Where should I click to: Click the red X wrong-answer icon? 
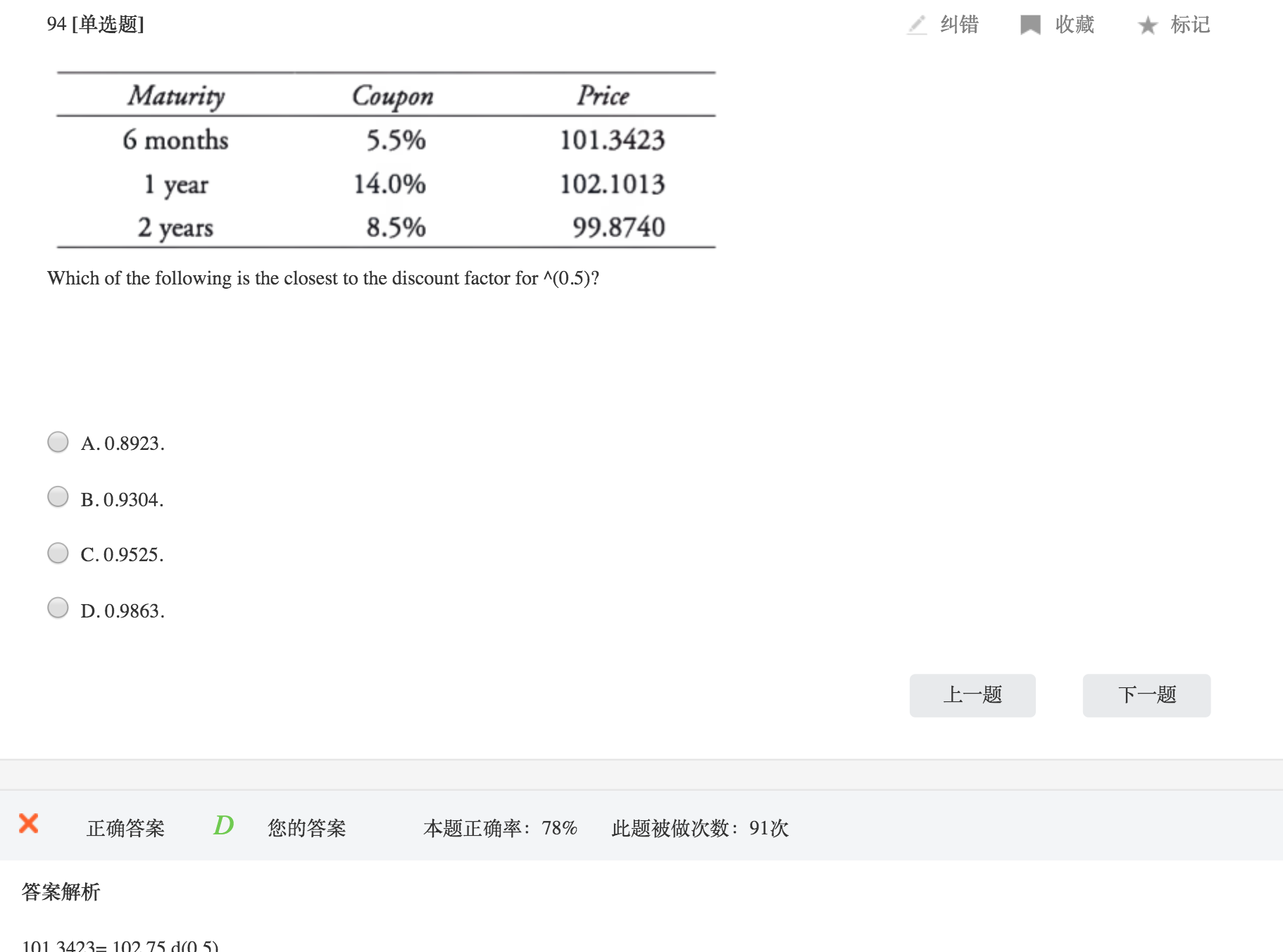point(29,823)
